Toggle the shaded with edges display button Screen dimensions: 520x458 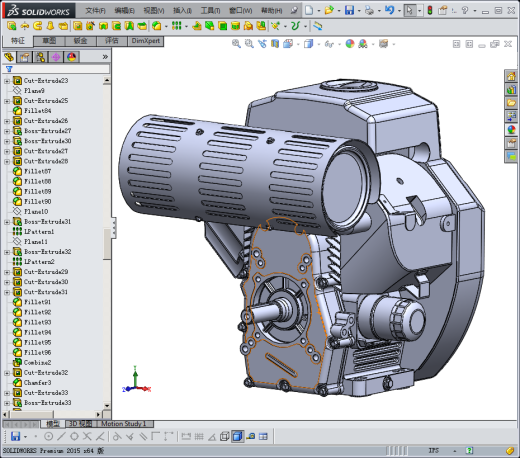click(237, 436)
